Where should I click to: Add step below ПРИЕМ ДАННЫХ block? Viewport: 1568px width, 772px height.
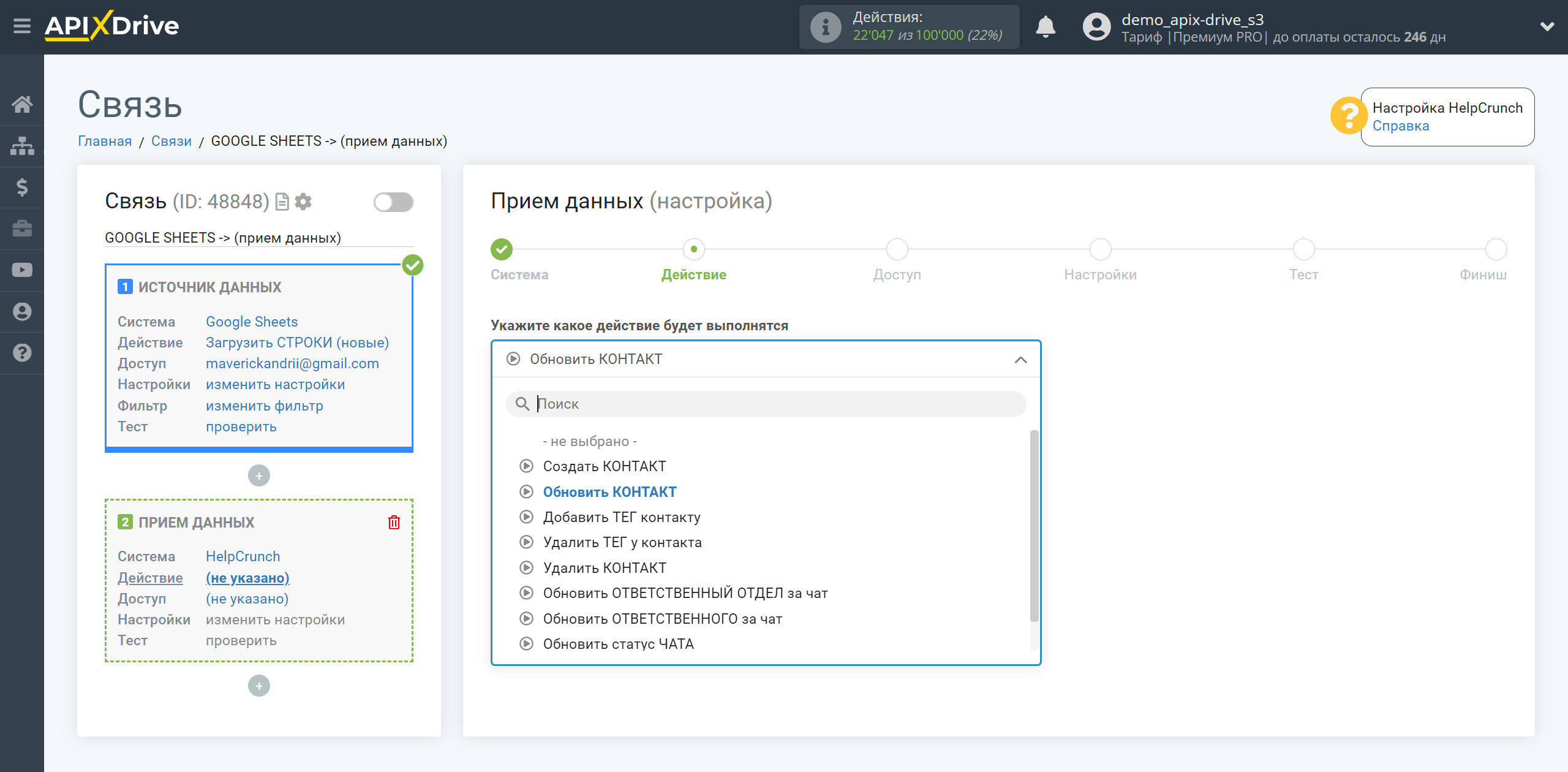259,686
